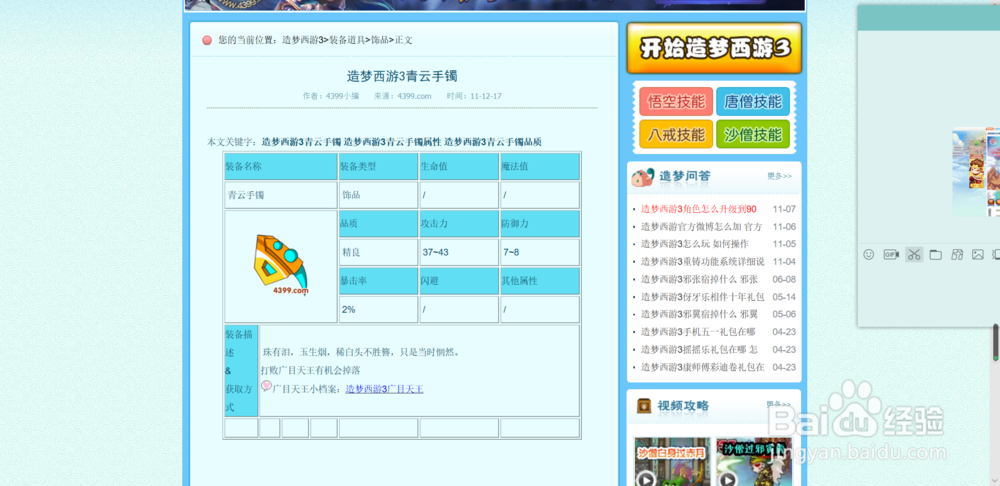The width and height of the screenshot is (1000, 486).
Task: Open 造梦西游3邪张宿掉什么 article
Action: pos(699,279)
